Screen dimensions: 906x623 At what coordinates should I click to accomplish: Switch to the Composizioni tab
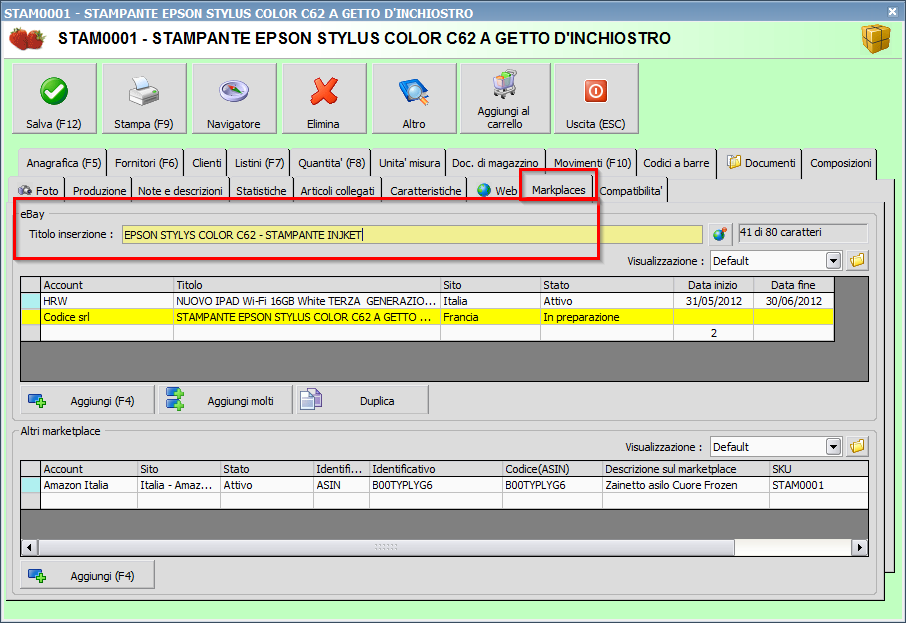click(x=840, y=163)
